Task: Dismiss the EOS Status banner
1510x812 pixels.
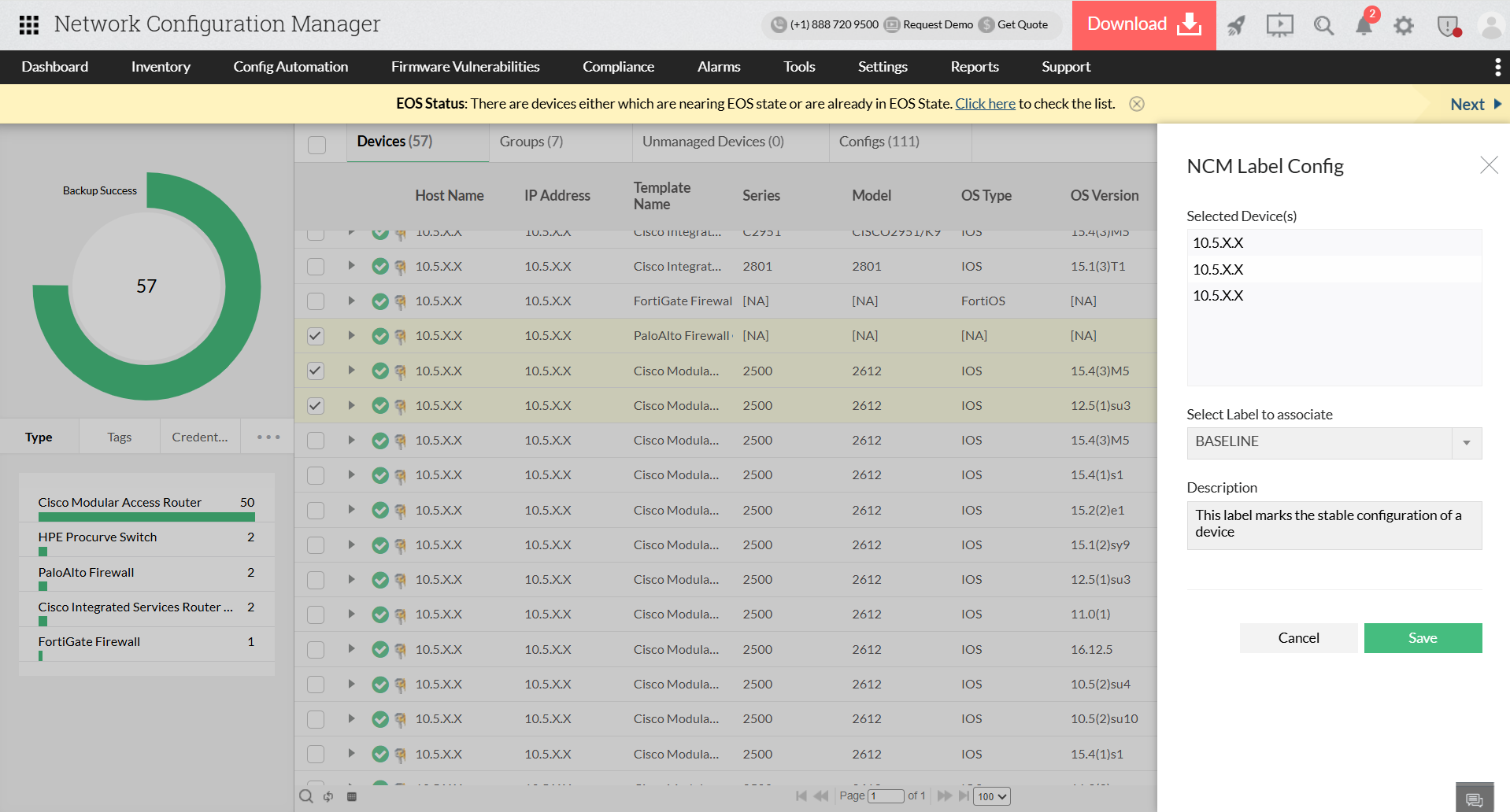Action: click(1137, 104)
